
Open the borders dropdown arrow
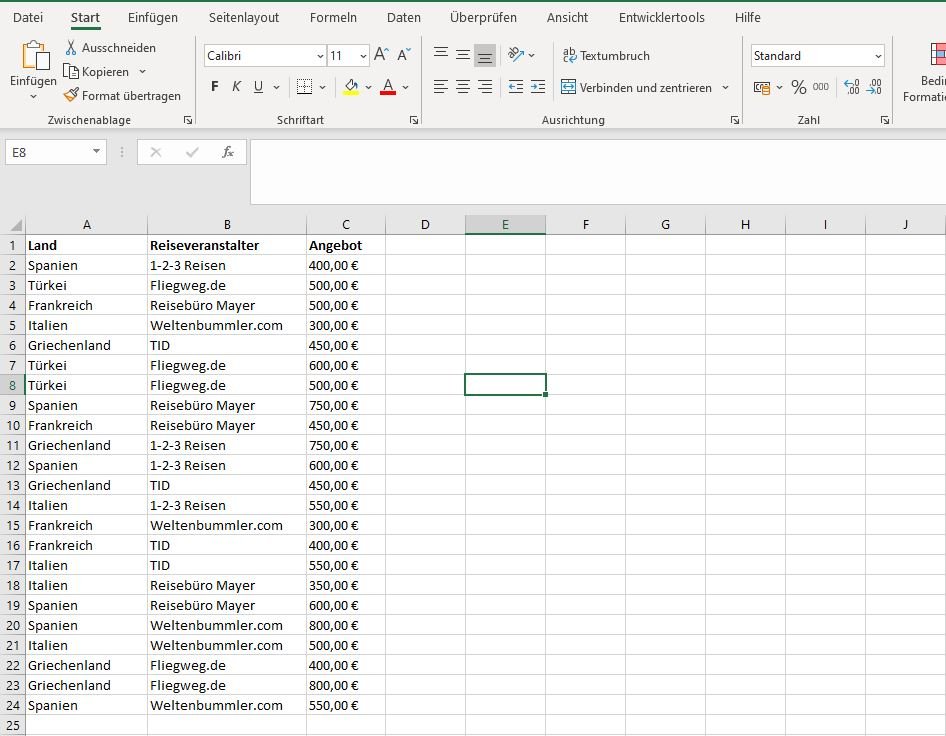coord(323,87)
